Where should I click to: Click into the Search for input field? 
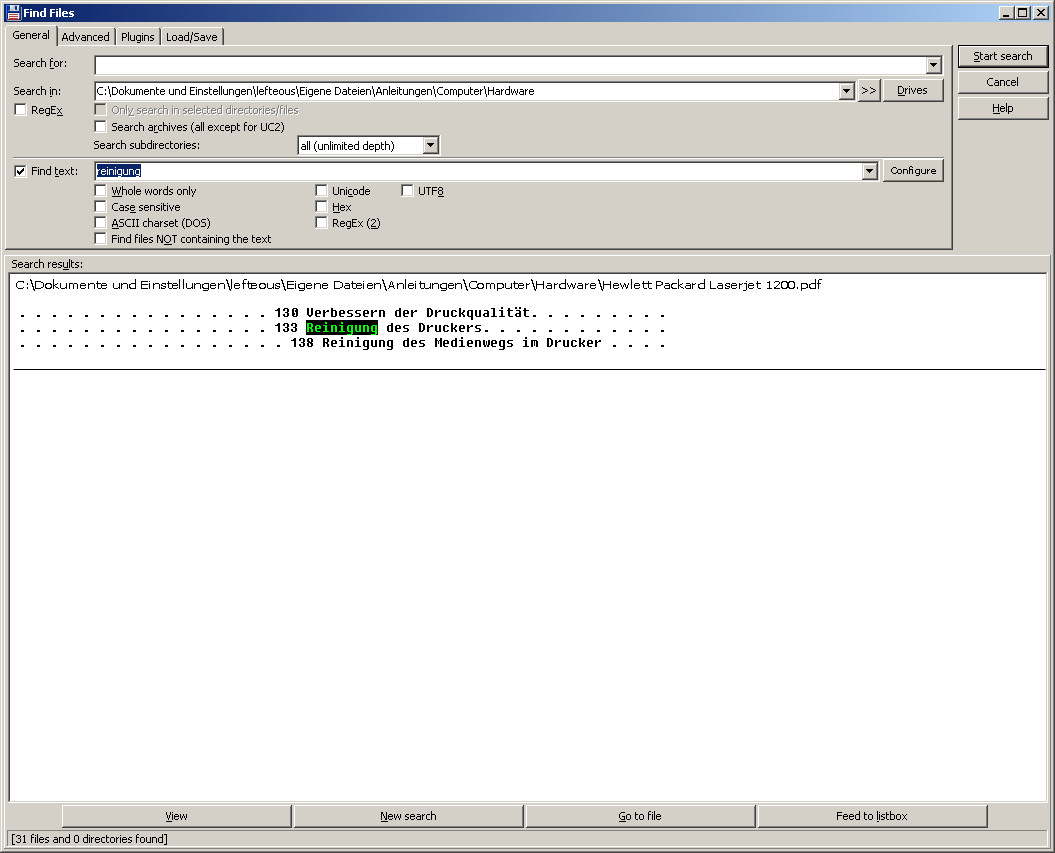pos(510,65)
